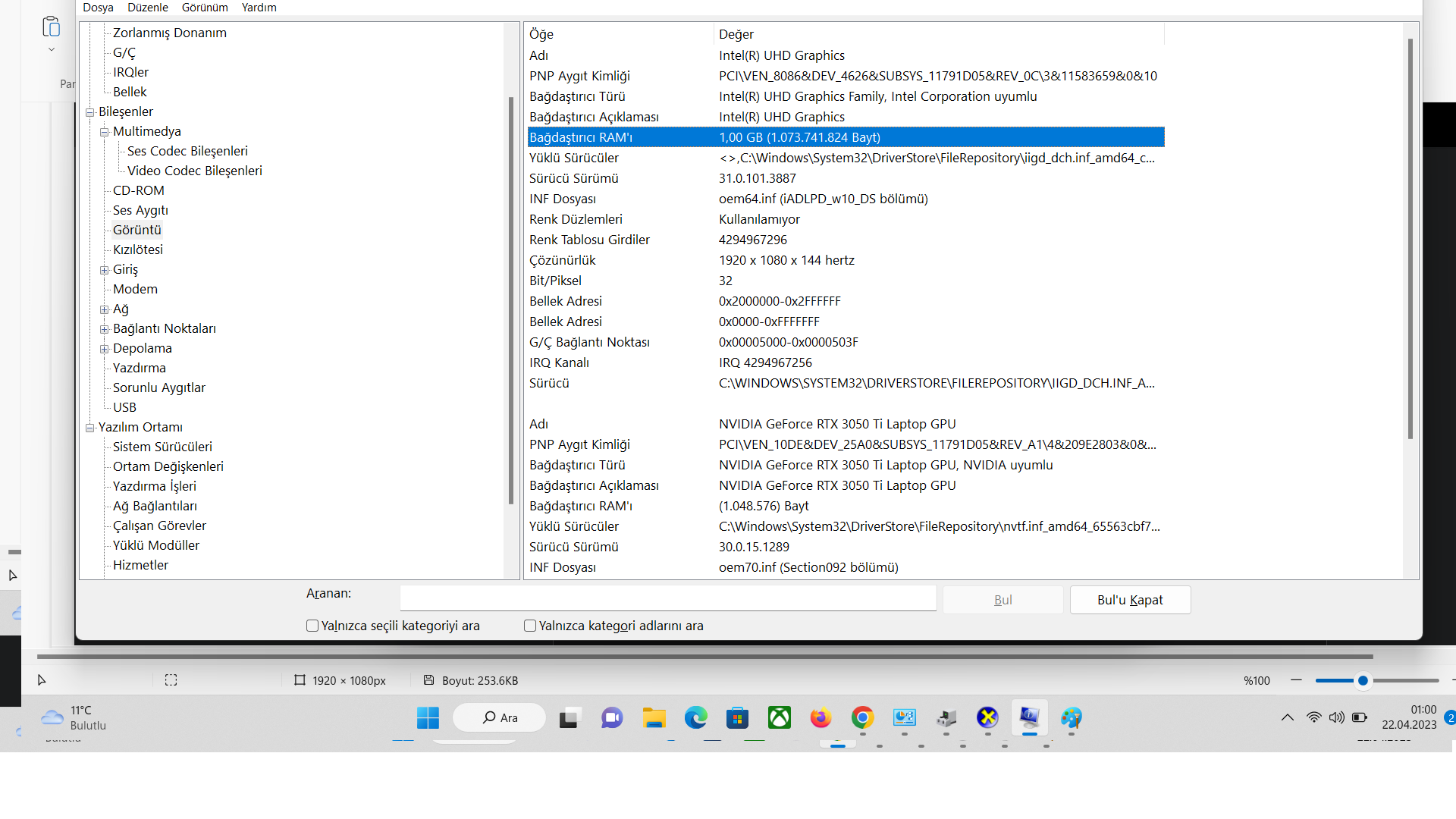This screenshot has height=819, width=1456.
Task: Click the tree pane vertical scrollbar
Action: 511,300
